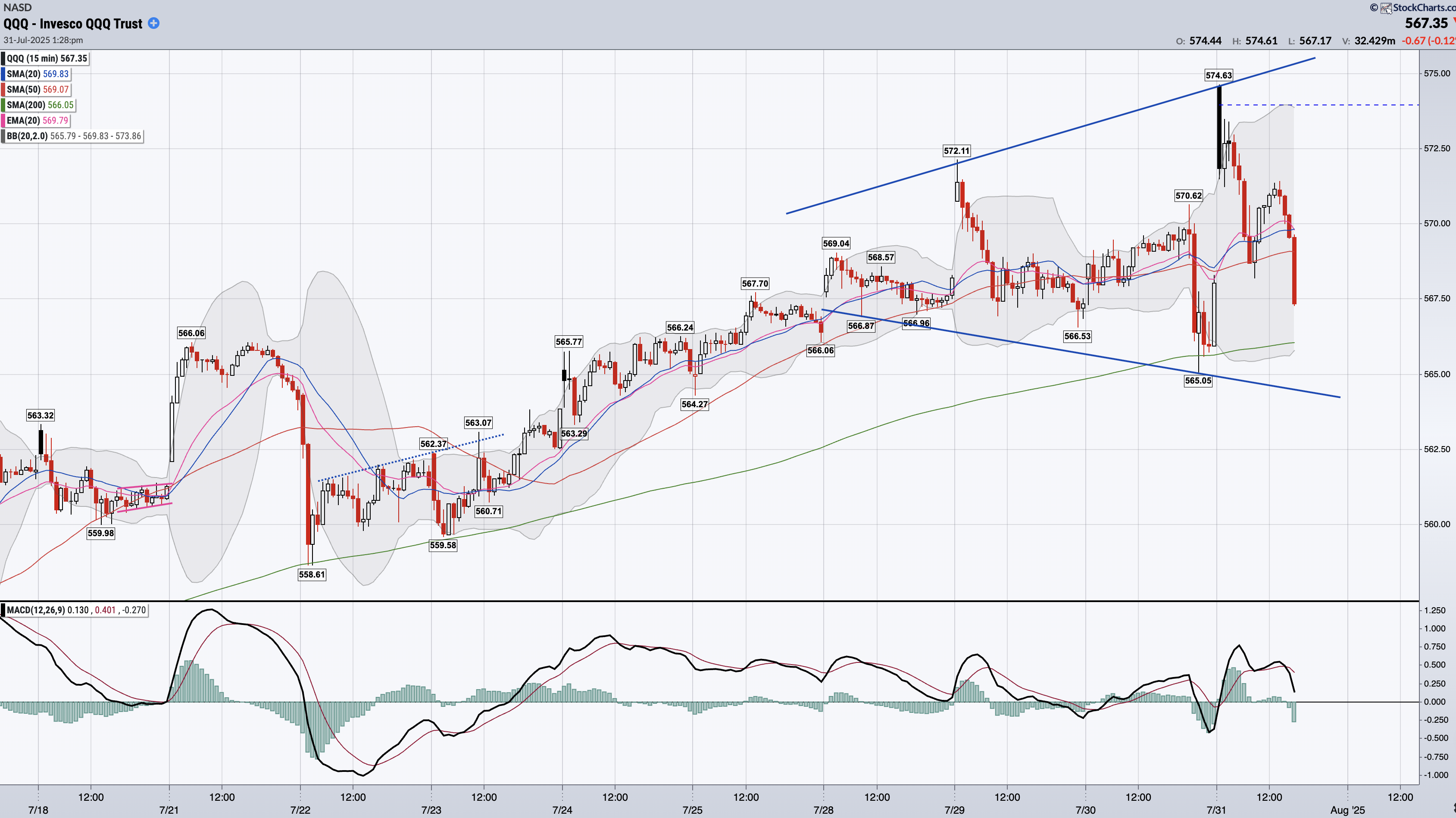Click the 566.24 price annotation

tap(680, 327)
